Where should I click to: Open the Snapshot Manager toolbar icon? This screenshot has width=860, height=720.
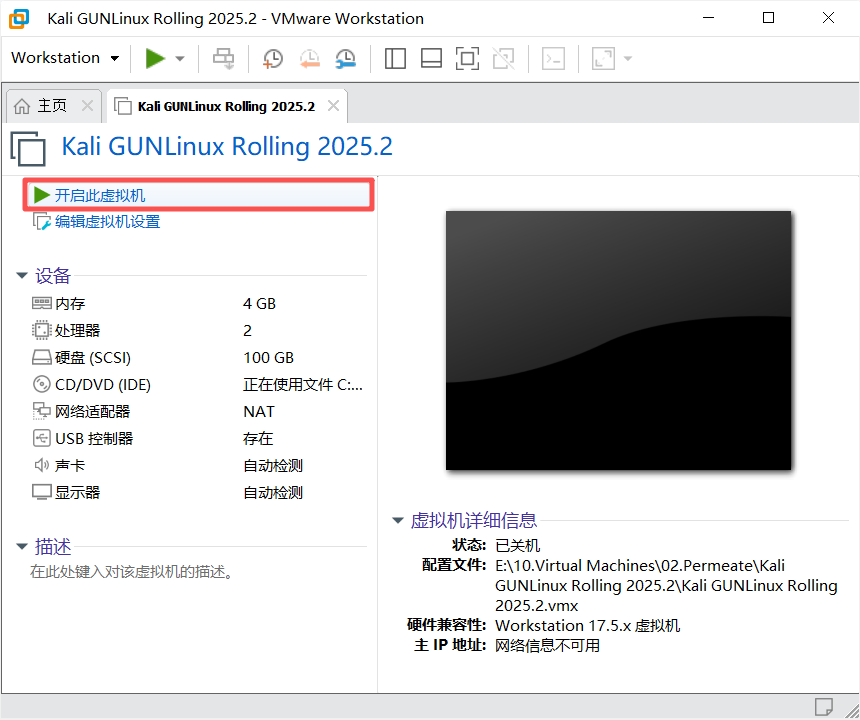[346, 58]
